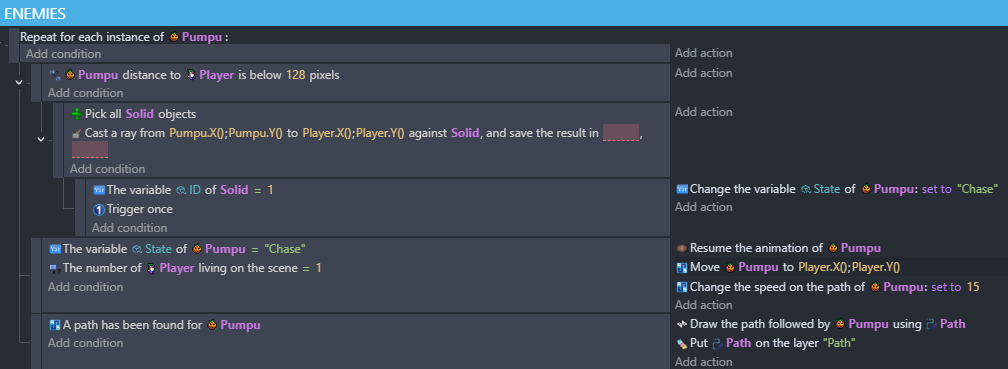Image resolution: width=1008 pixels, height=369 pixels.
Task: Click the Repeat for each instance of Pumpu text
Action: 124,37
